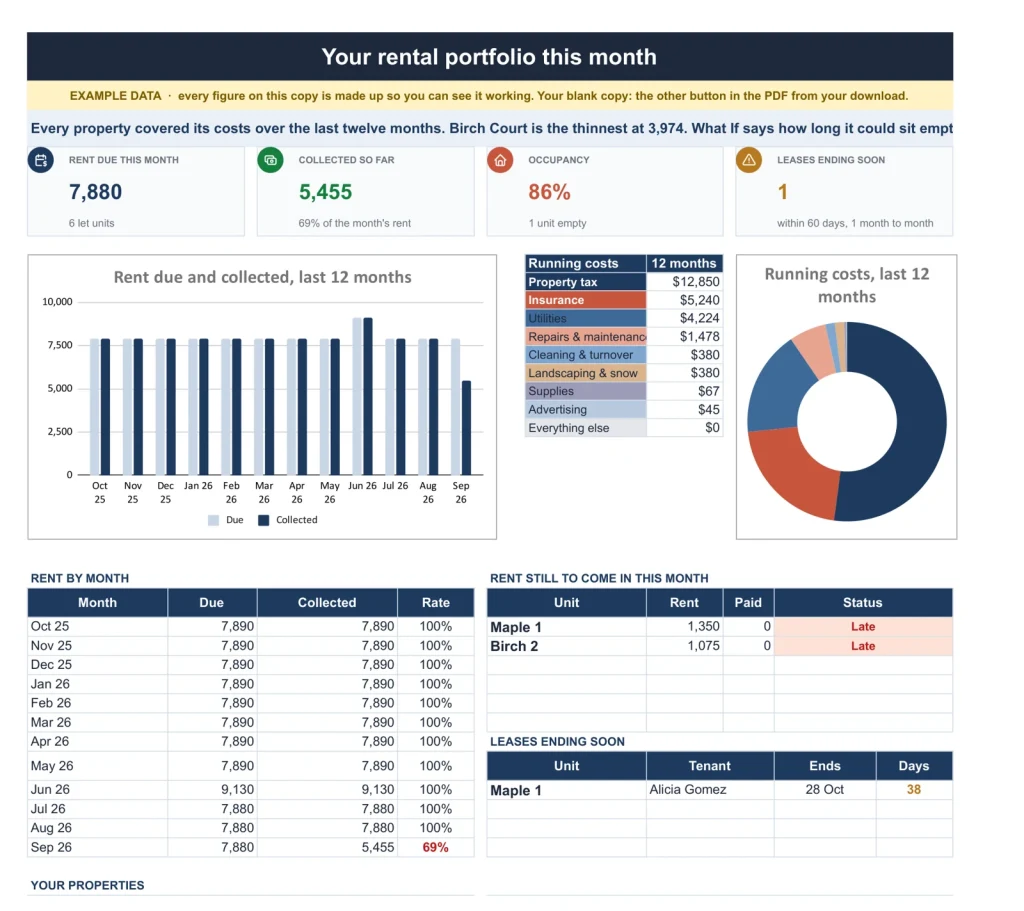Select the 'Insurance' running cost label
Image resolution: width=1024 pixels, height=911 pixels.
586,300
